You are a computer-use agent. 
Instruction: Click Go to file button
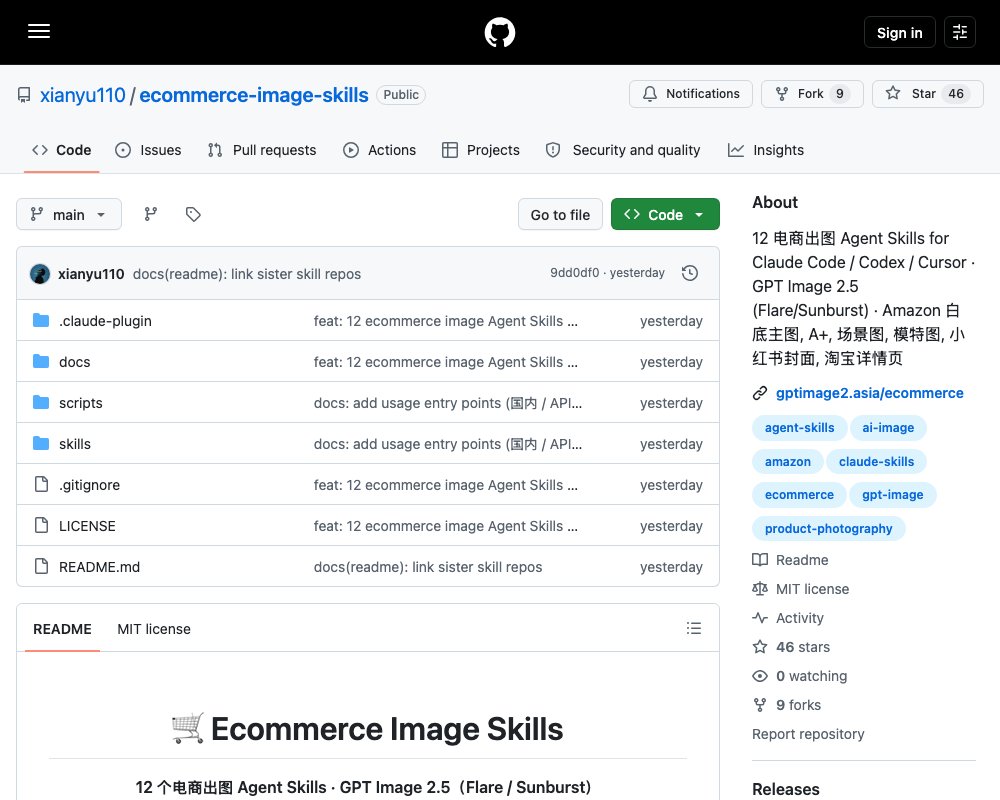[x=560, y=214]
